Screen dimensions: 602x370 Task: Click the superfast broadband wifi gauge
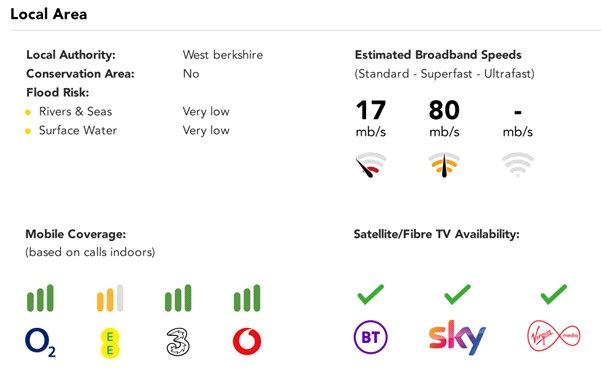(x=444, y=165)
